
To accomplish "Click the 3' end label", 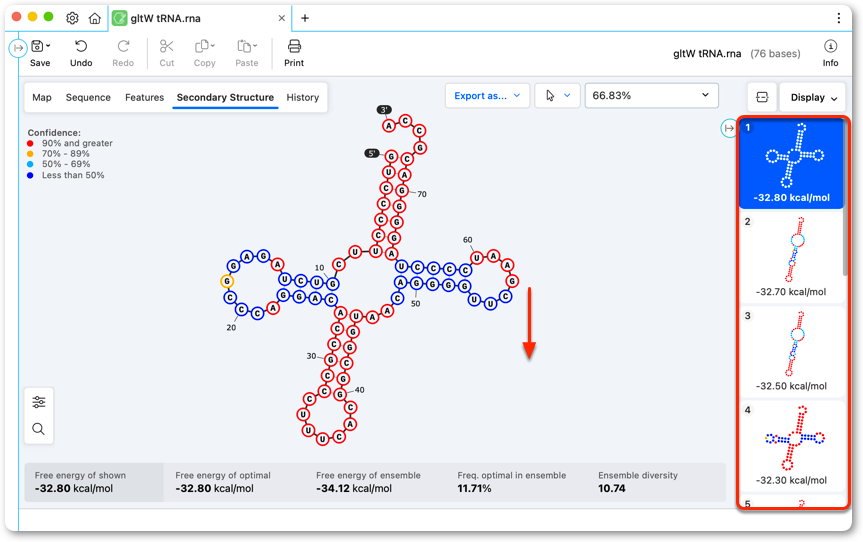I will coord(384,110).
